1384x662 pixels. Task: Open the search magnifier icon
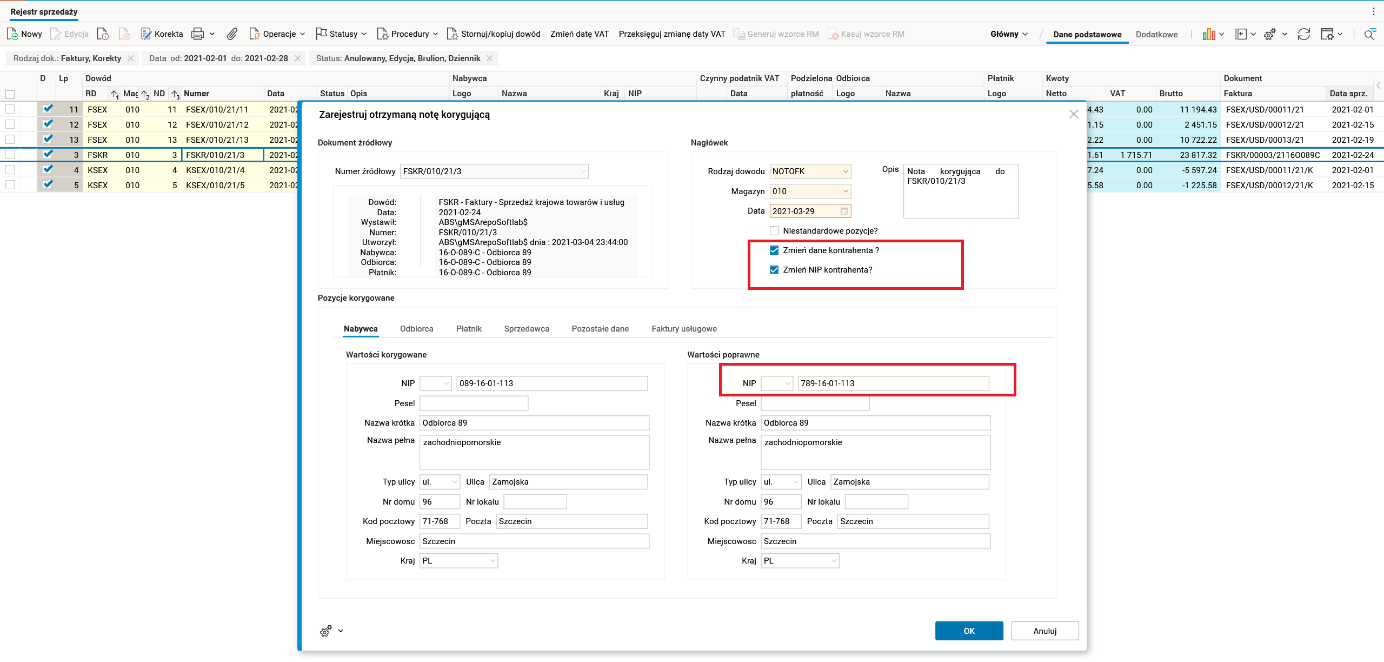tap(1370, 34)
